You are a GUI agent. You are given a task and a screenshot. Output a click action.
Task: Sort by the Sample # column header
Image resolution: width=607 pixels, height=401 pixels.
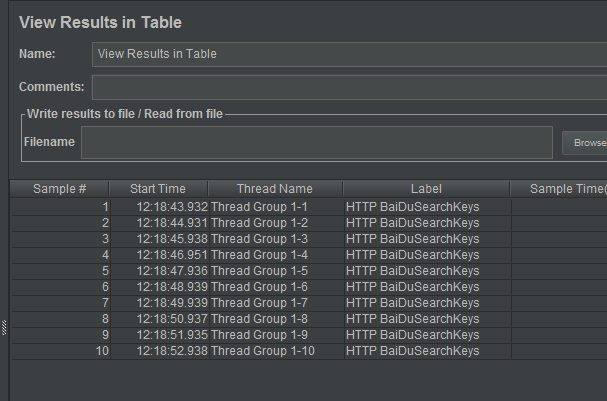59,189
